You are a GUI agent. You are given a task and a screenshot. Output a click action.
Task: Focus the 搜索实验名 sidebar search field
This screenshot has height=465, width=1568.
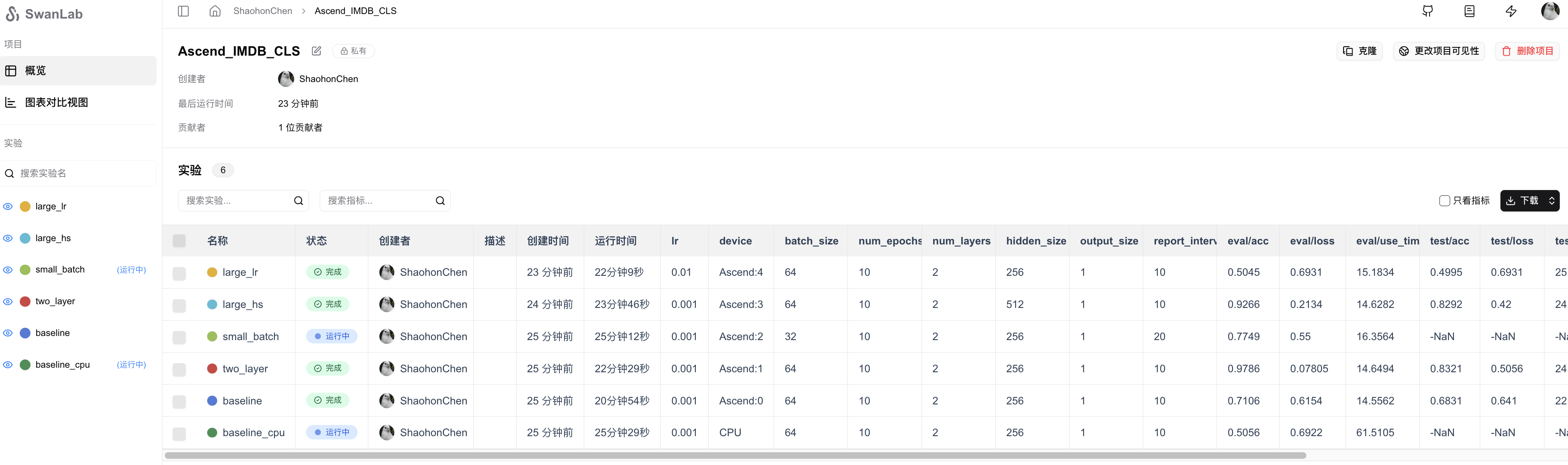[79, 174]
